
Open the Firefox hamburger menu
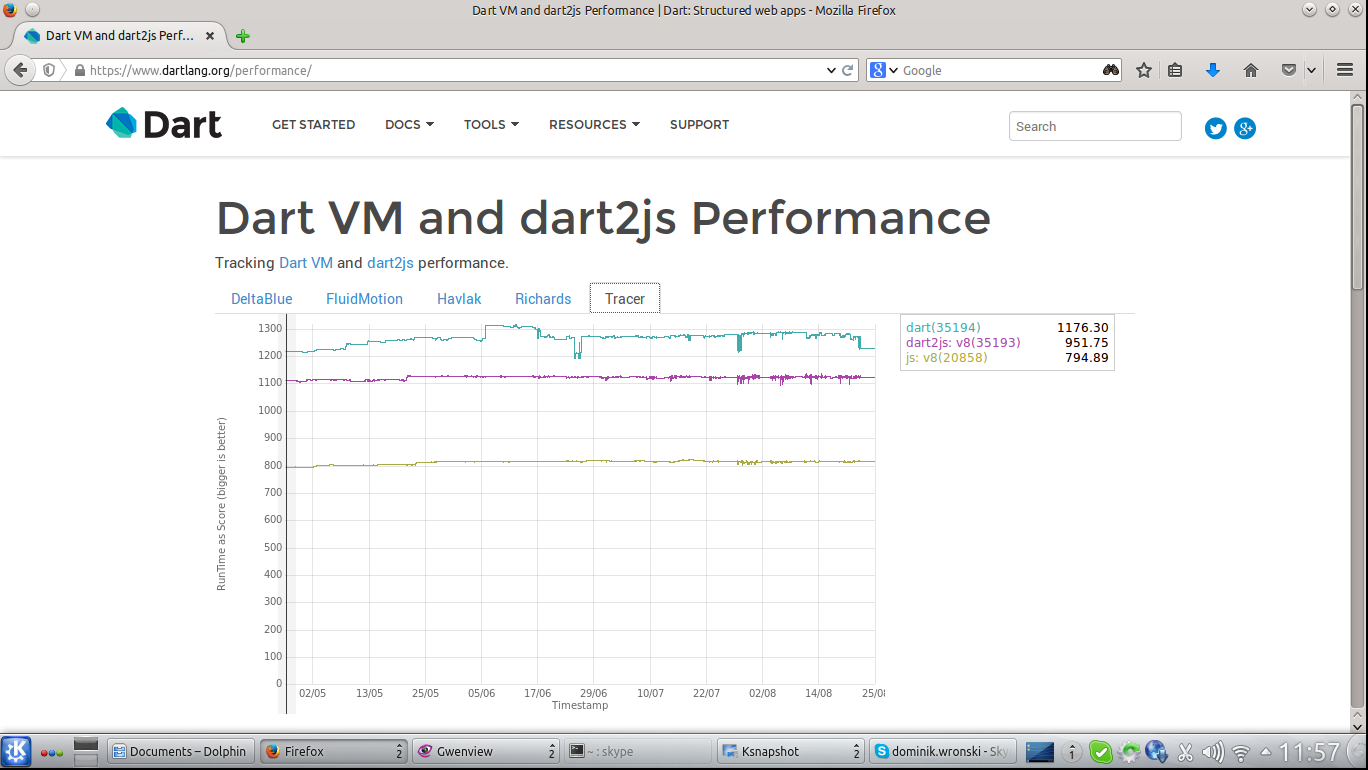click(1344, 70)
